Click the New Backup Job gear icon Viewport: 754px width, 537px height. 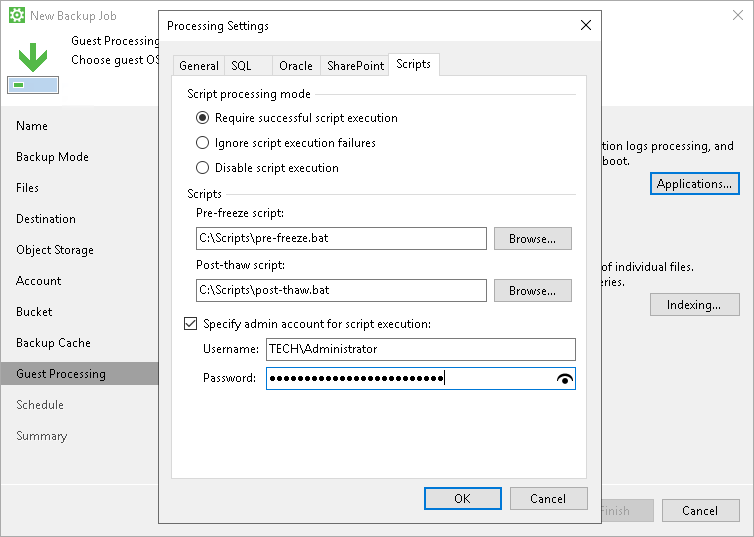point(16,16)
